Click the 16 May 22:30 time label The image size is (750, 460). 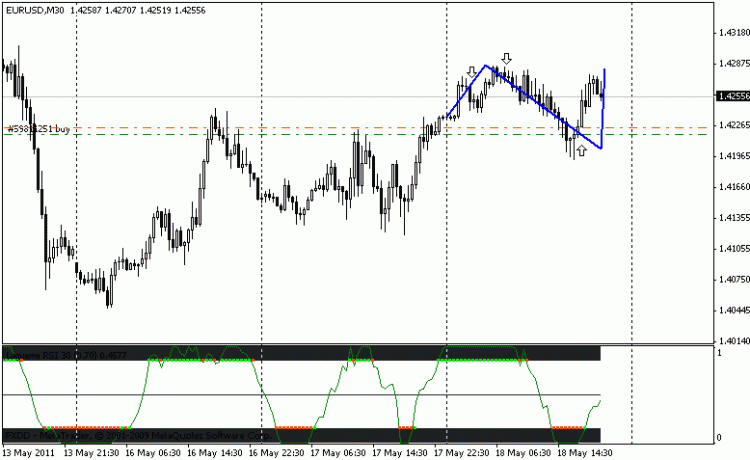point(275,453)
